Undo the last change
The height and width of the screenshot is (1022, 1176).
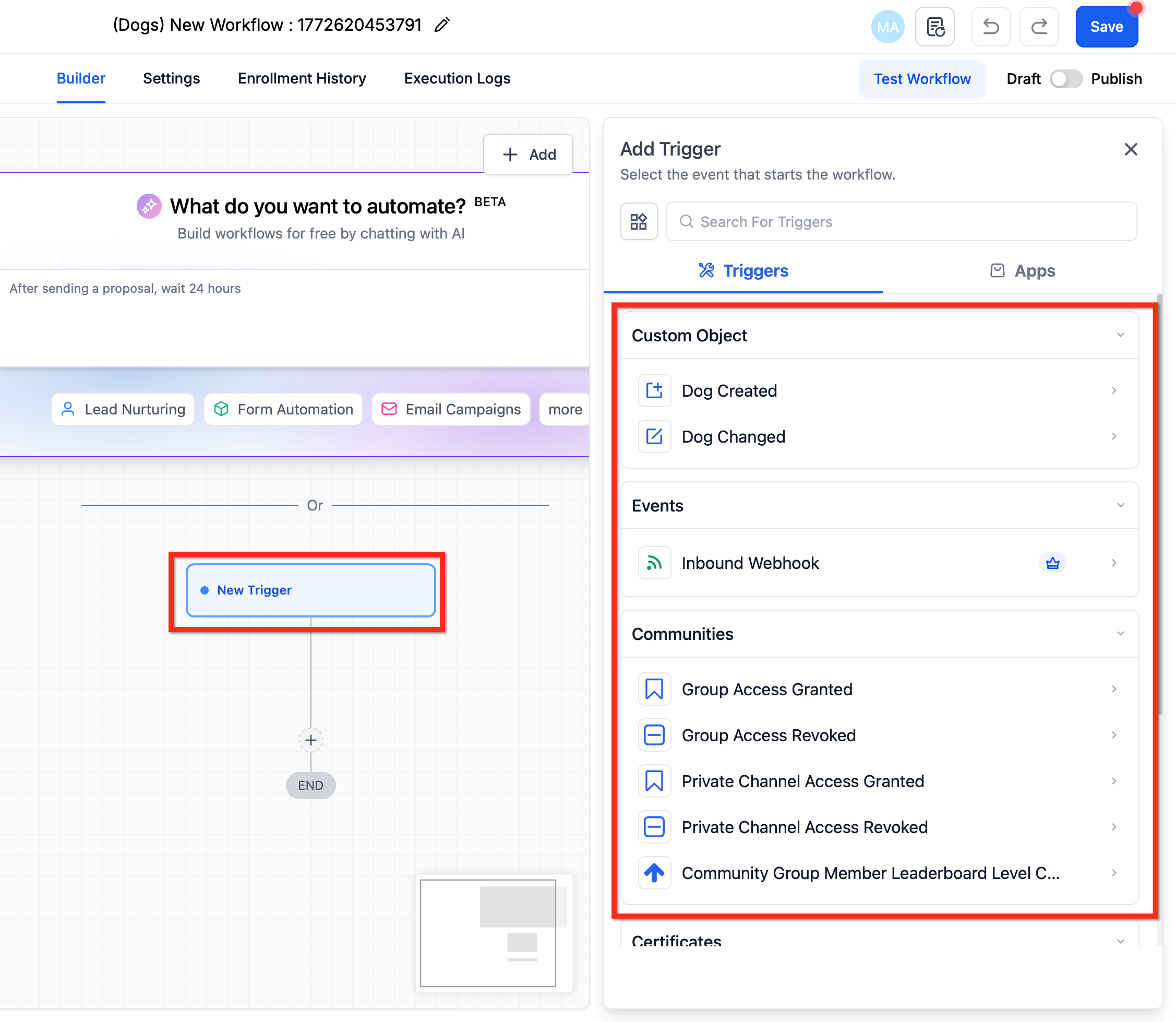click(991, 27)
